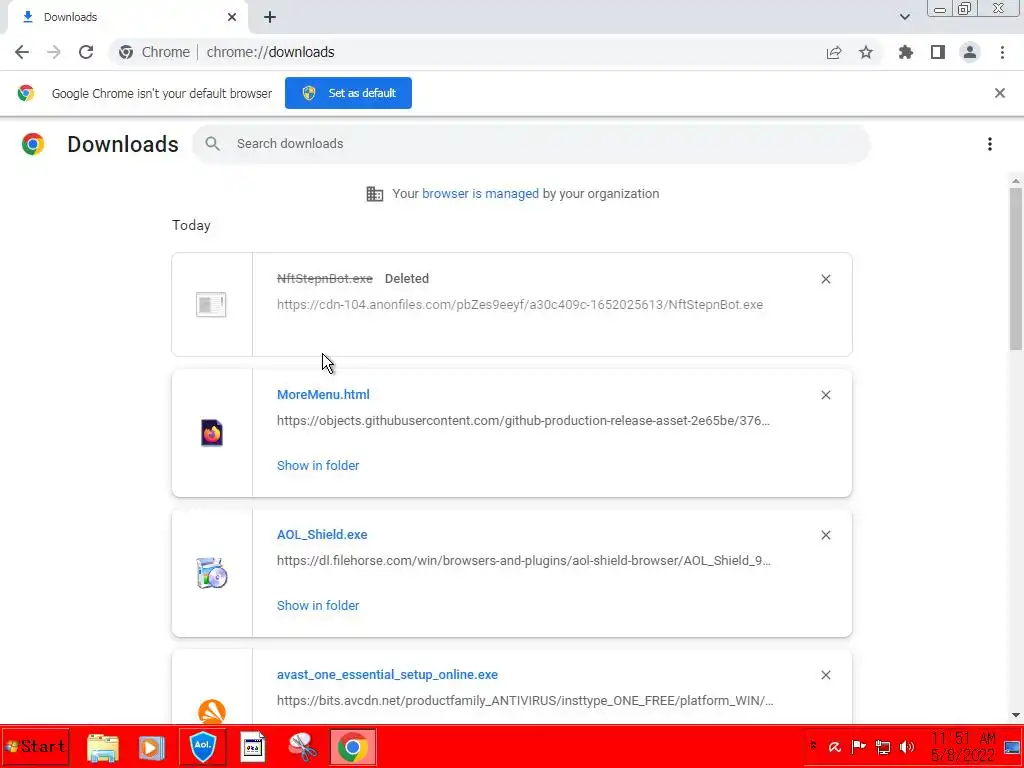The height and width of the screenshot is (768, 1024).
Task: Click the scrollbar down arrow
Action: pos(1016,715)
